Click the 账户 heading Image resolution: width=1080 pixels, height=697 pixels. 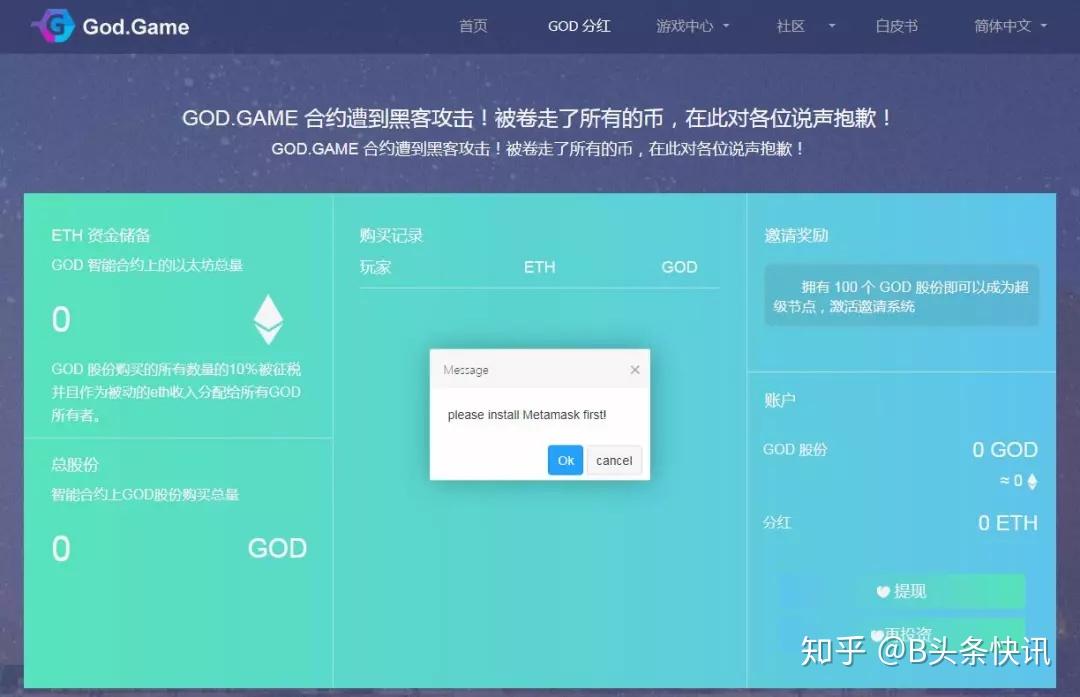point(780,400)
